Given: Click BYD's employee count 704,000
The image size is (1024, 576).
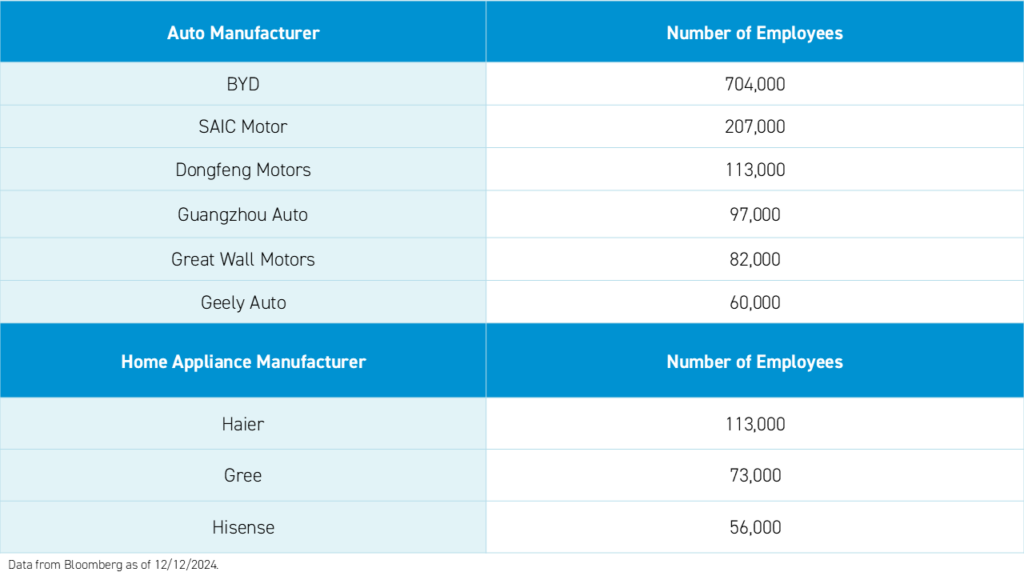Looking at the screenshot, I should pos(755,84).
